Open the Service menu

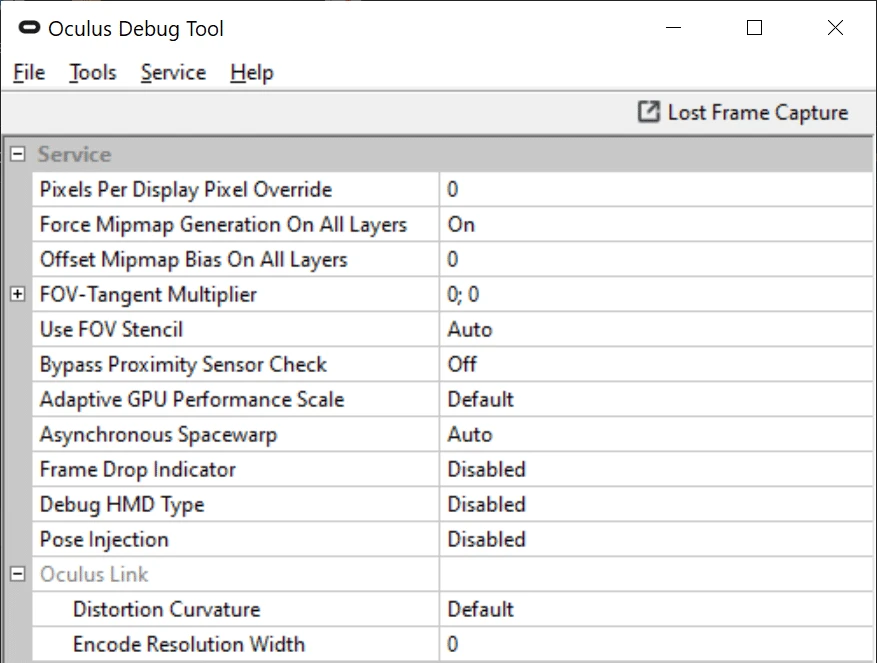coord(173,73)
